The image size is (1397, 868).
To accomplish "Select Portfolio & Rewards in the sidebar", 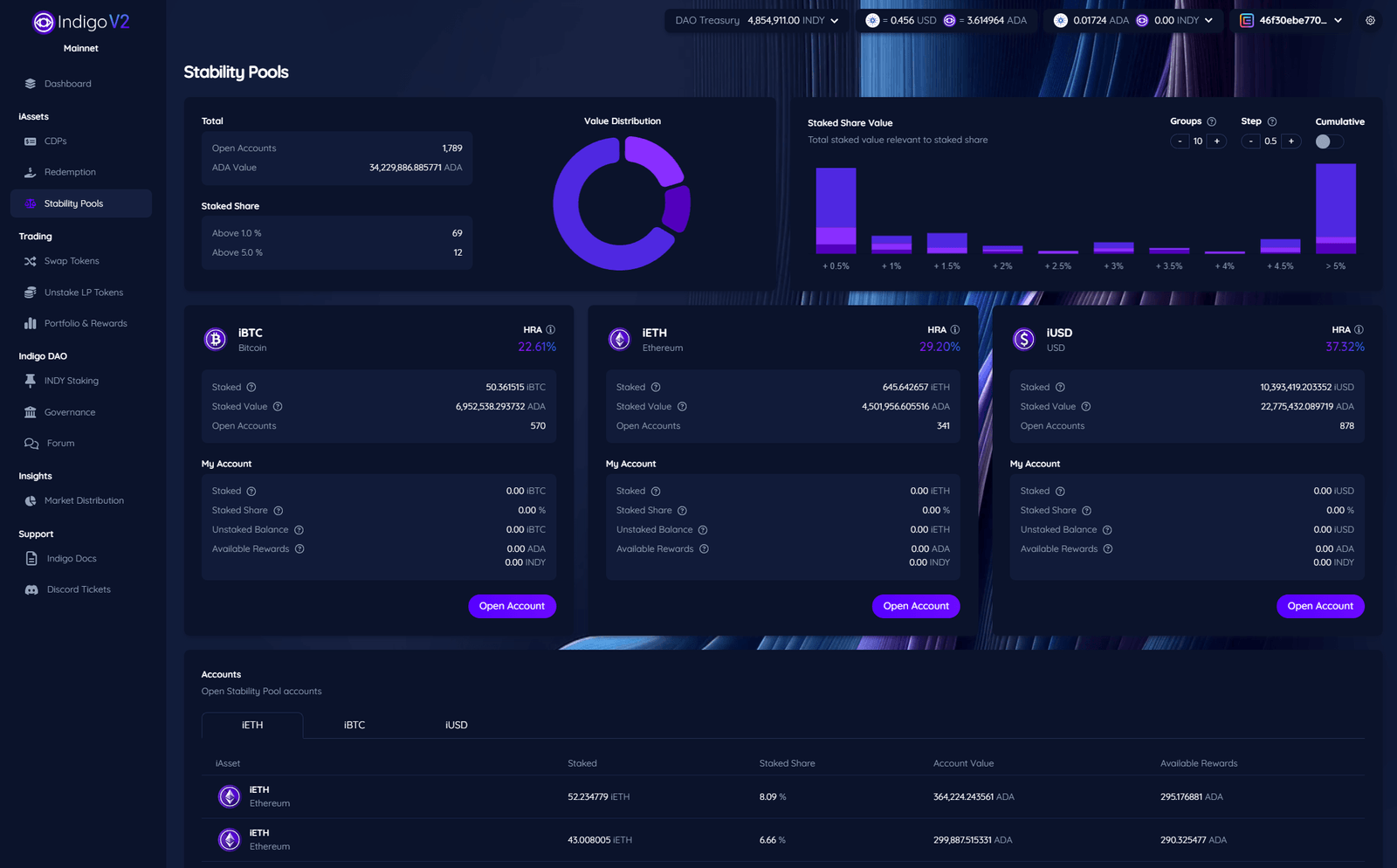I will tap(29, 323).
